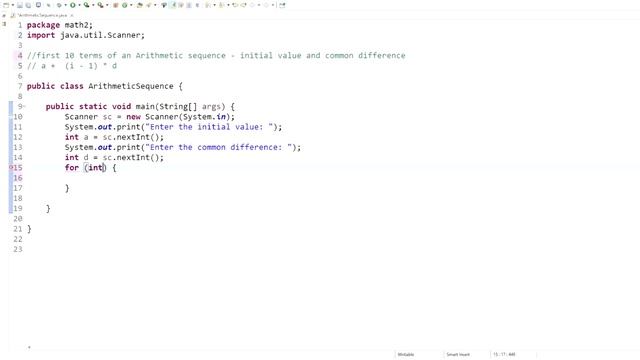Expand the Debug dropdown arrow
Viewport: 640px width, 360px height.
pos(65,5)
